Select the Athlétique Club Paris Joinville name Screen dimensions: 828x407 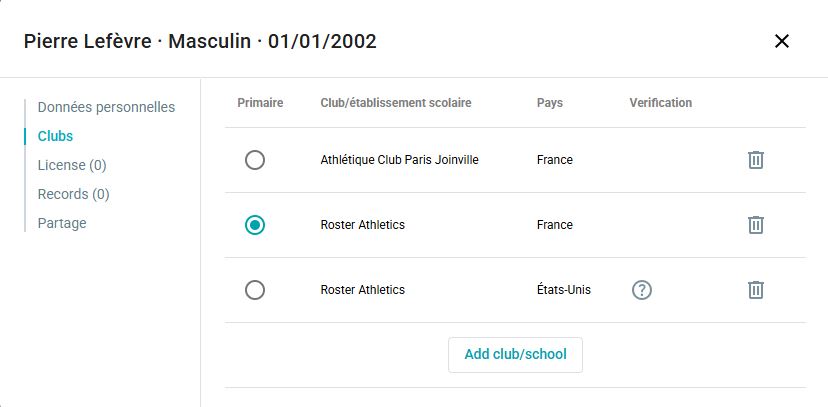coord(399,160)
